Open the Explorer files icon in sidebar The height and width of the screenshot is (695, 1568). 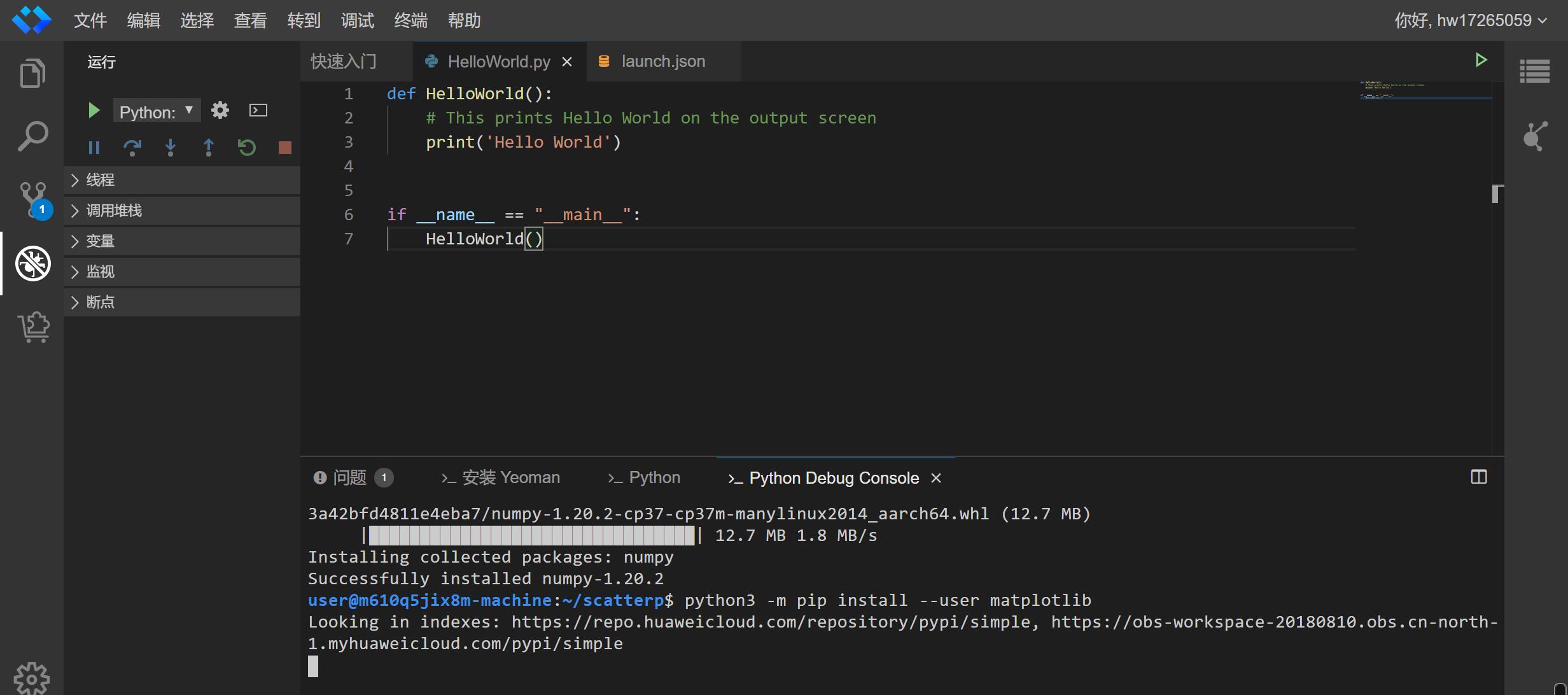[32, 73]
